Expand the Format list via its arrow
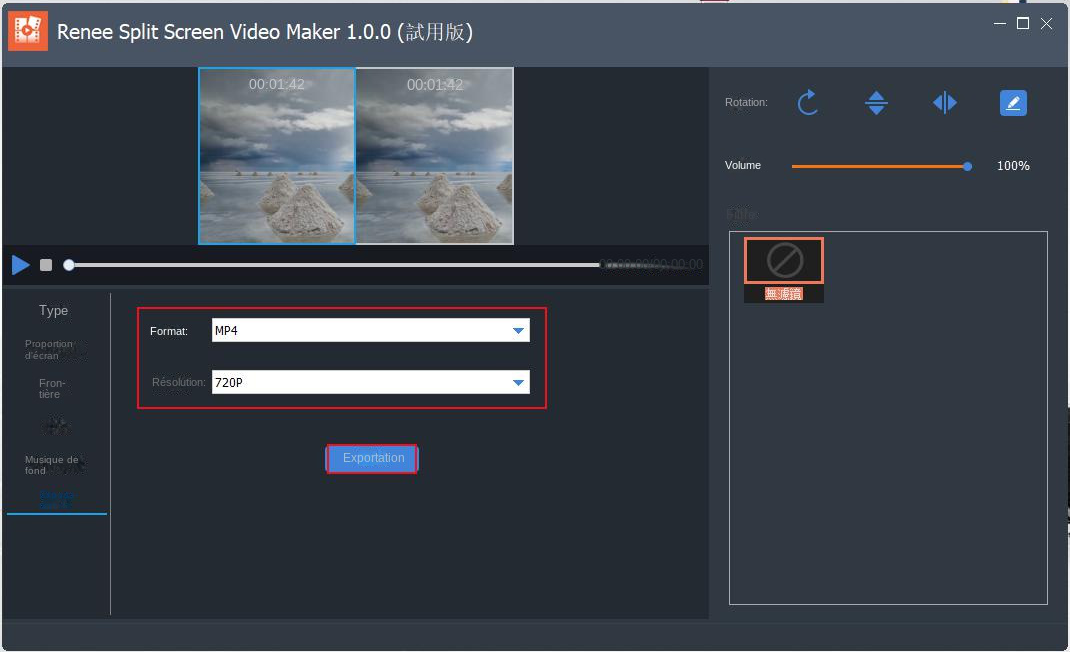 coord(519,329)
